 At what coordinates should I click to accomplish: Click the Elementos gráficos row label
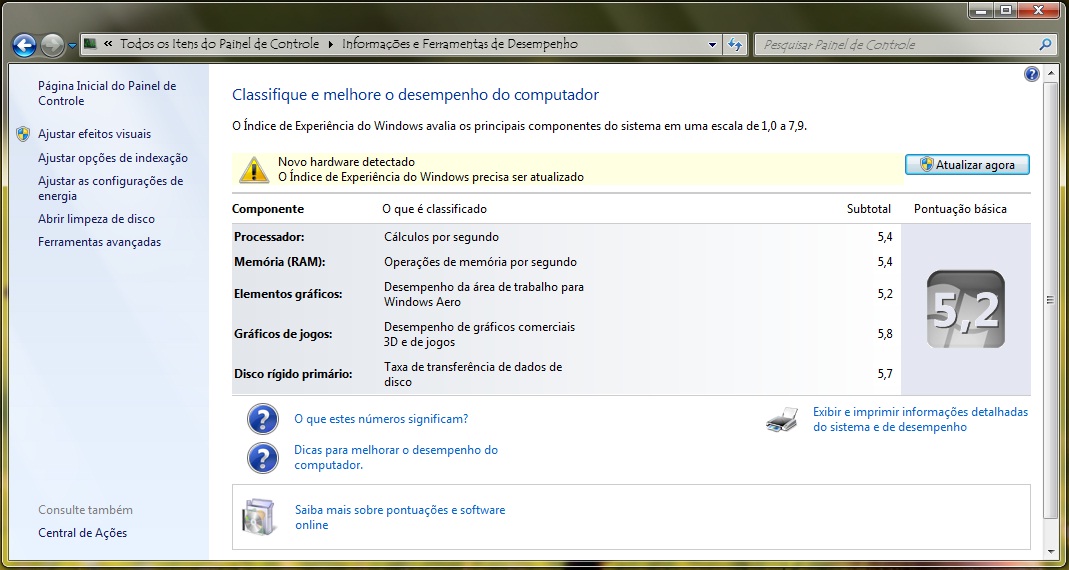point(288,295)
